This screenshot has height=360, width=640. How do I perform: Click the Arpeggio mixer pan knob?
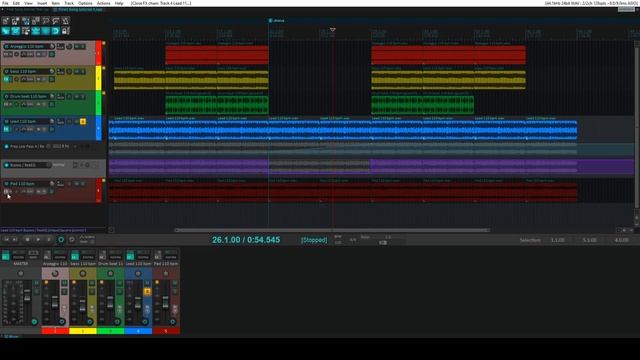point(55,273)
